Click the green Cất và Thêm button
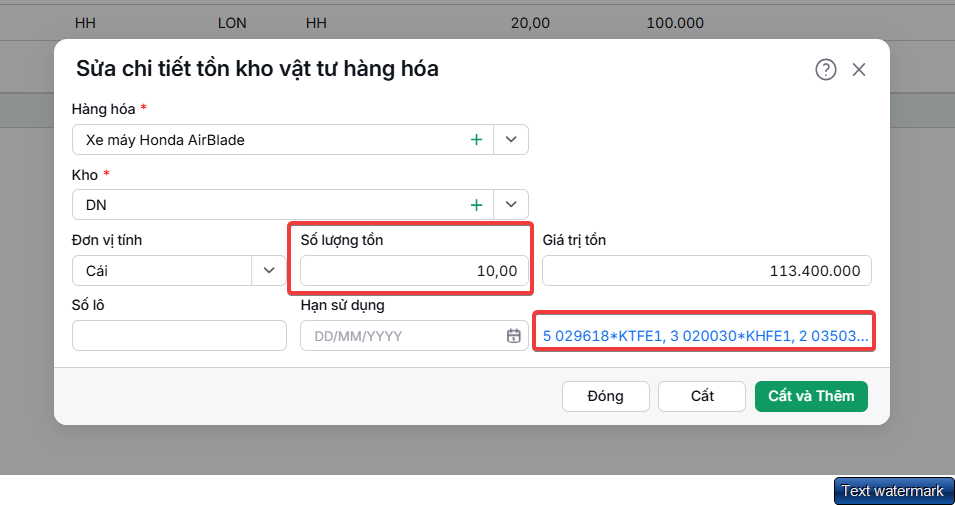 [x=811, y=396]
